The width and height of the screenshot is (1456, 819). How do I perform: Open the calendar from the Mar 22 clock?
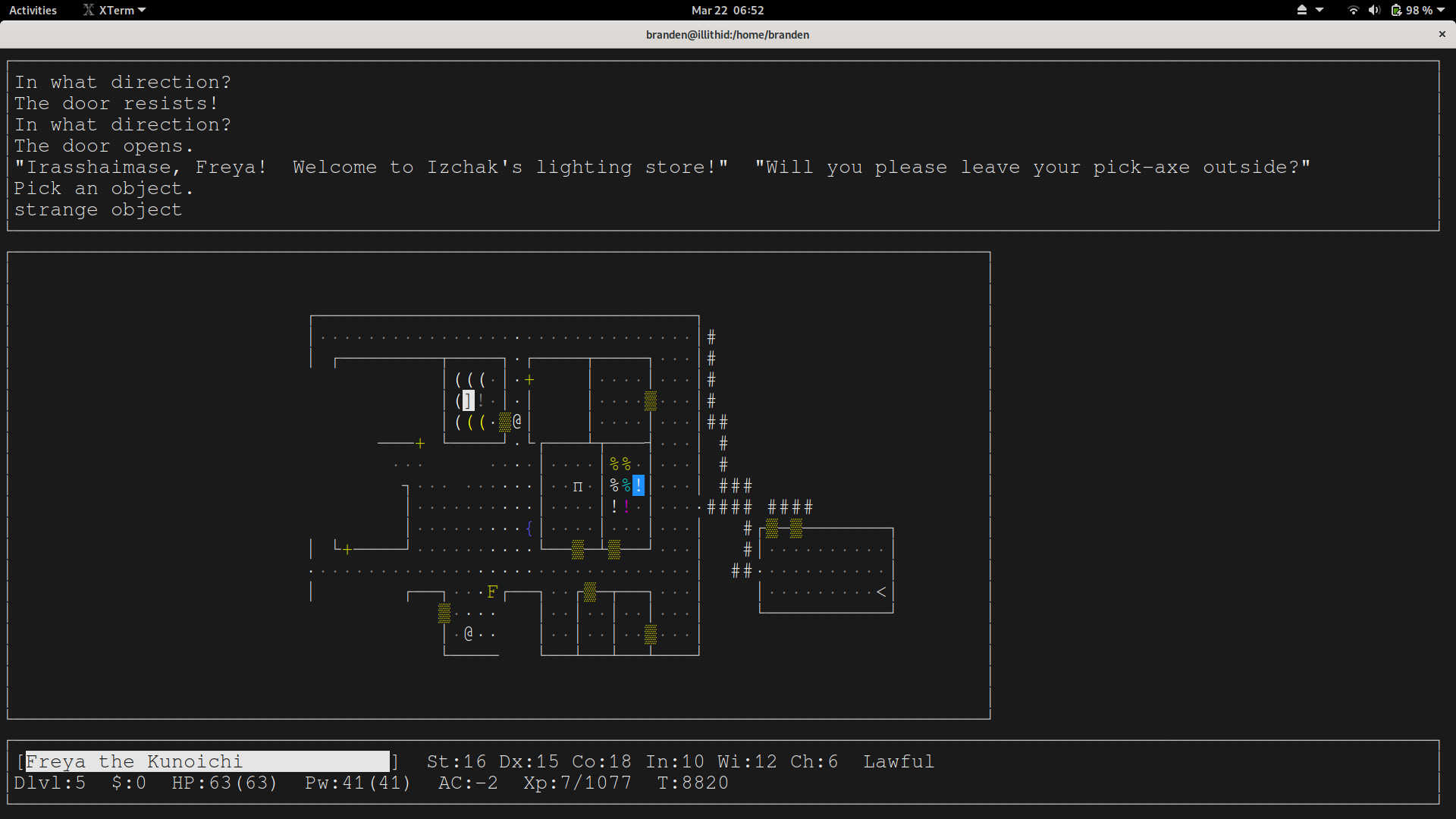[726, 10]
